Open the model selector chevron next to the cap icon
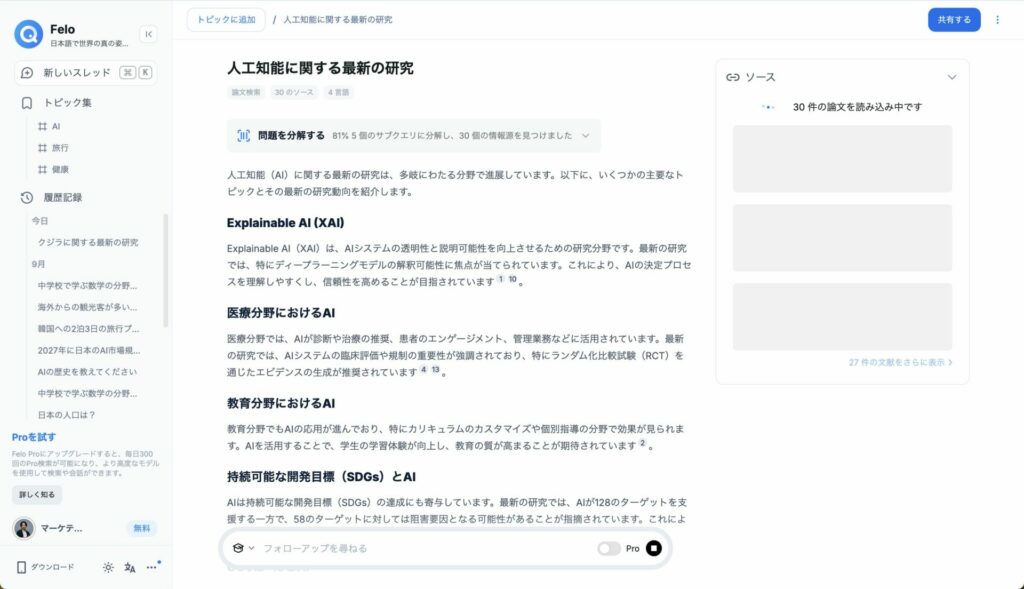The height and width of the screenshot is (589, 1024). point(249,548)
